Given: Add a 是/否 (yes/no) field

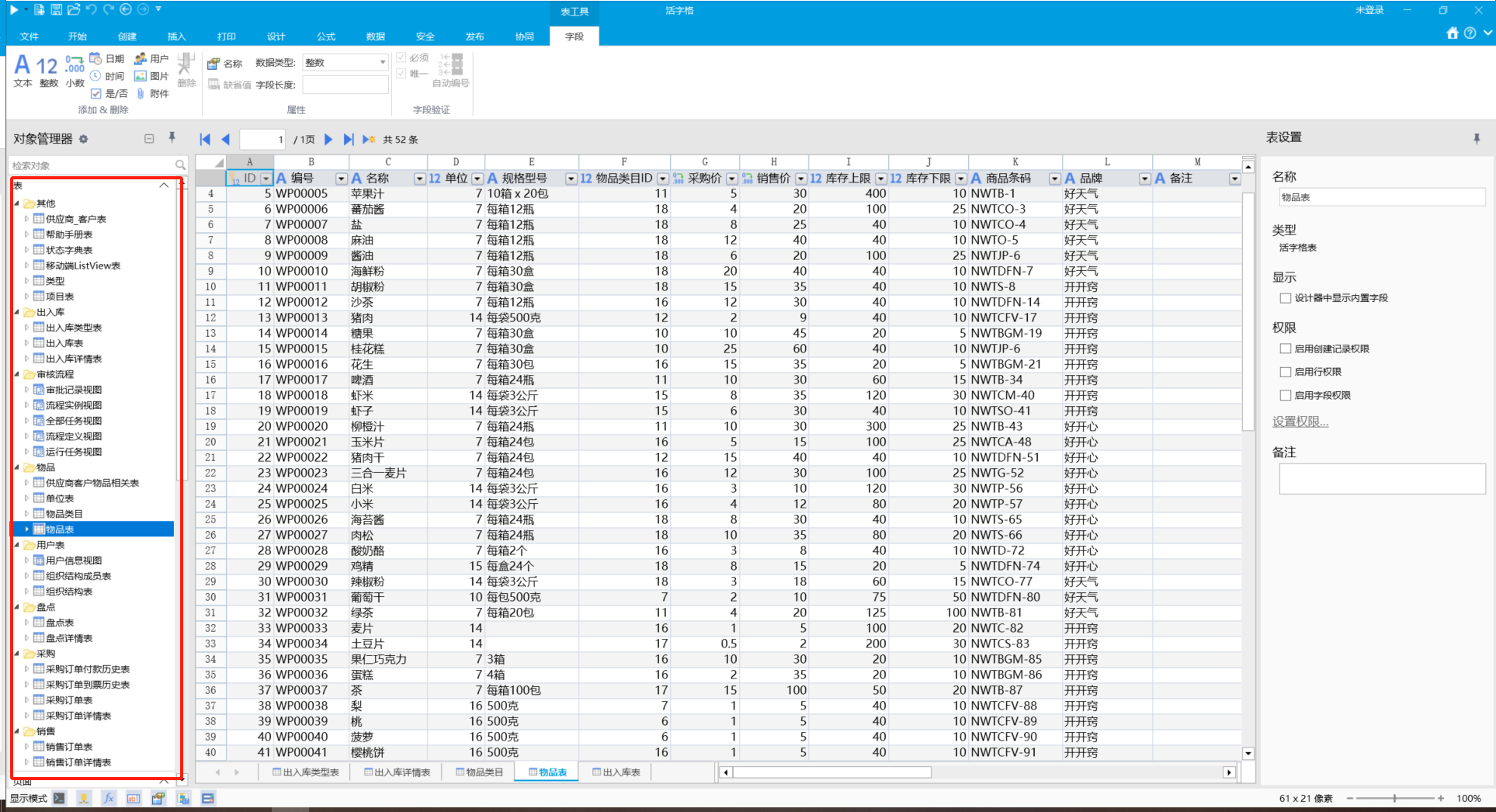Looking at the screenshot, I should [x=109, y=93].
